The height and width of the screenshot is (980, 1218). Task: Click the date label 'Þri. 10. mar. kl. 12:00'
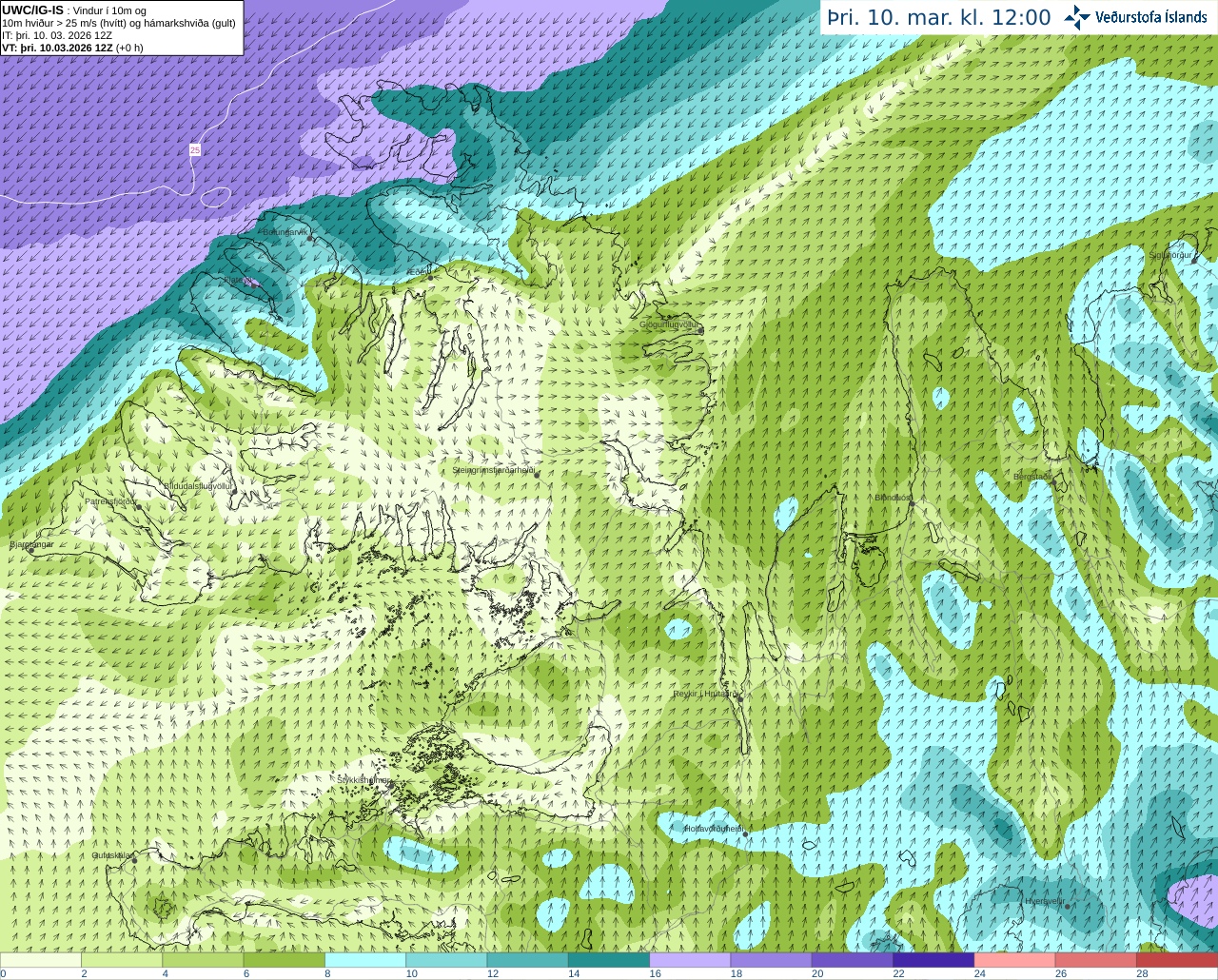point(939,18)
